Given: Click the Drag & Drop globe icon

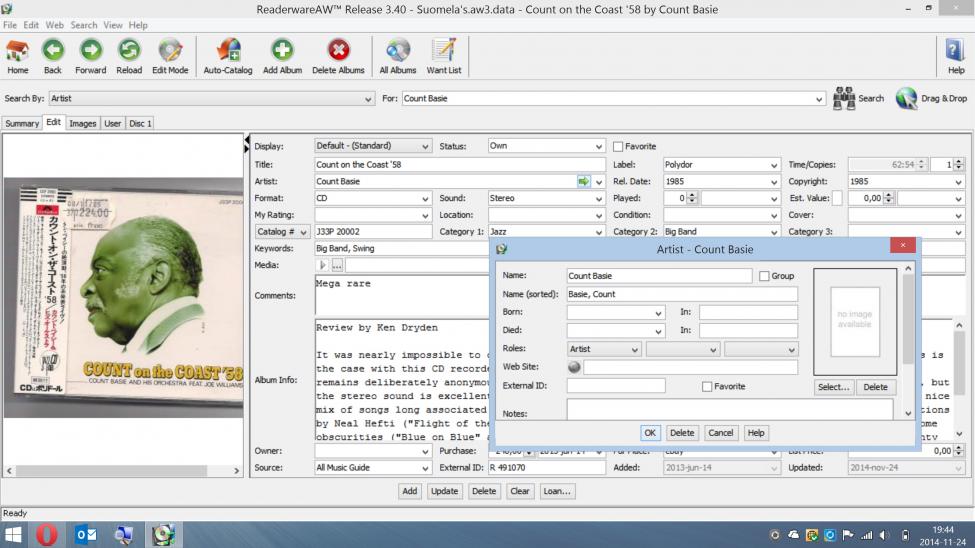Looking at the screenshot, I should (x=906, y=98).
